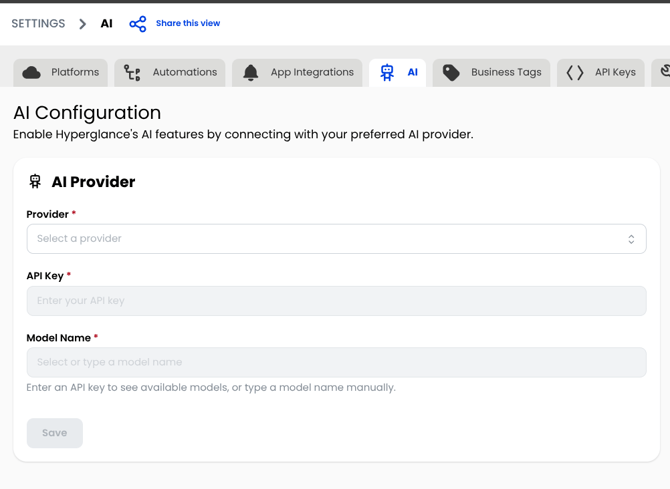Click the Business Tags tag icon
The width and height of the screenshot is (670, 489).
(x=451, y=73)
